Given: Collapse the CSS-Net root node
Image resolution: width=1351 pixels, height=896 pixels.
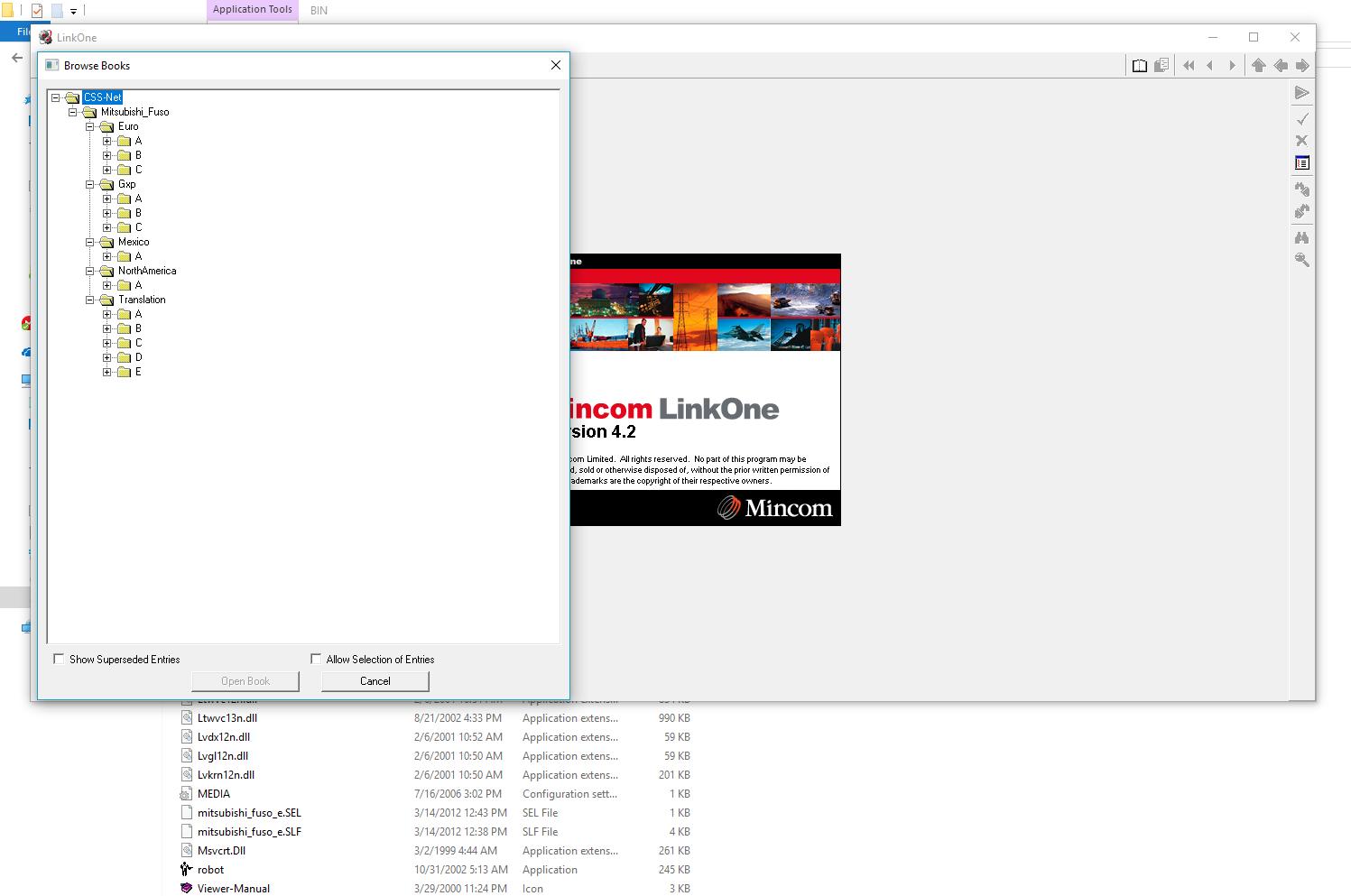Looking at the screenshot, I should point(56,97).
